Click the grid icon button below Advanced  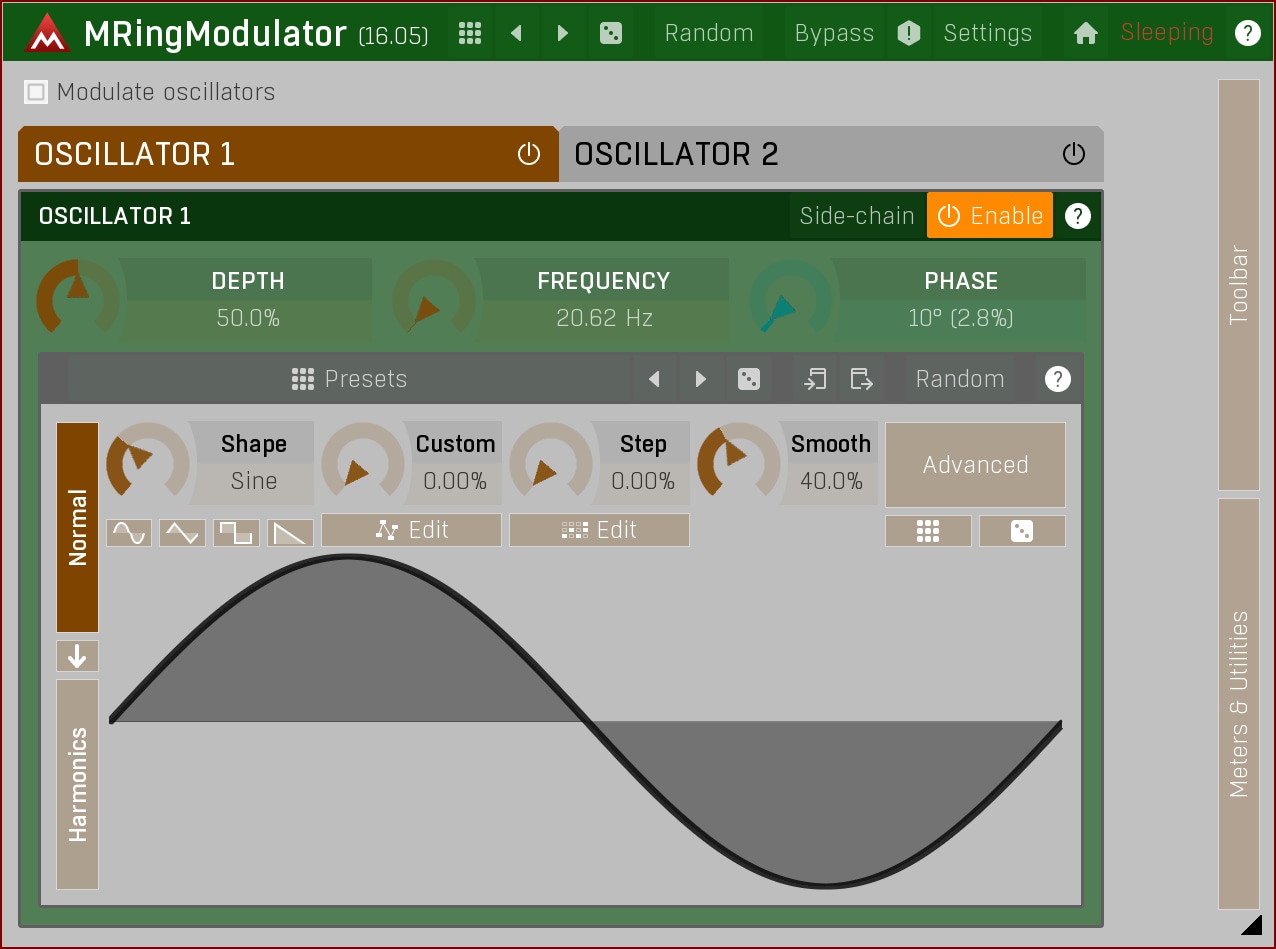[x=928, y=531]
